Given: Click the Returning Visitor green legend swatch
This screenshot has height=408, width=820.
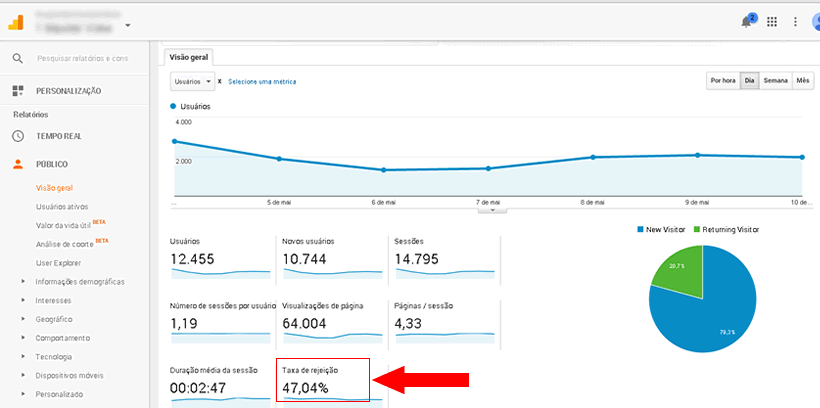Looking at the screenshot, I should 697,229.
